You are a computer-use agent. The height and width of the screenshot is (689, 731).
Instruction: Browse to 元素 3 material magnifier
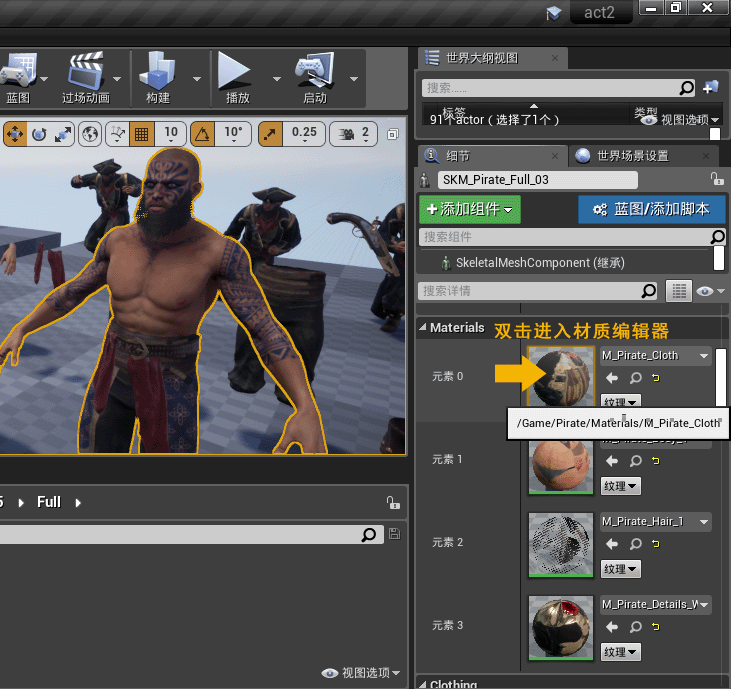click(636, 627)
